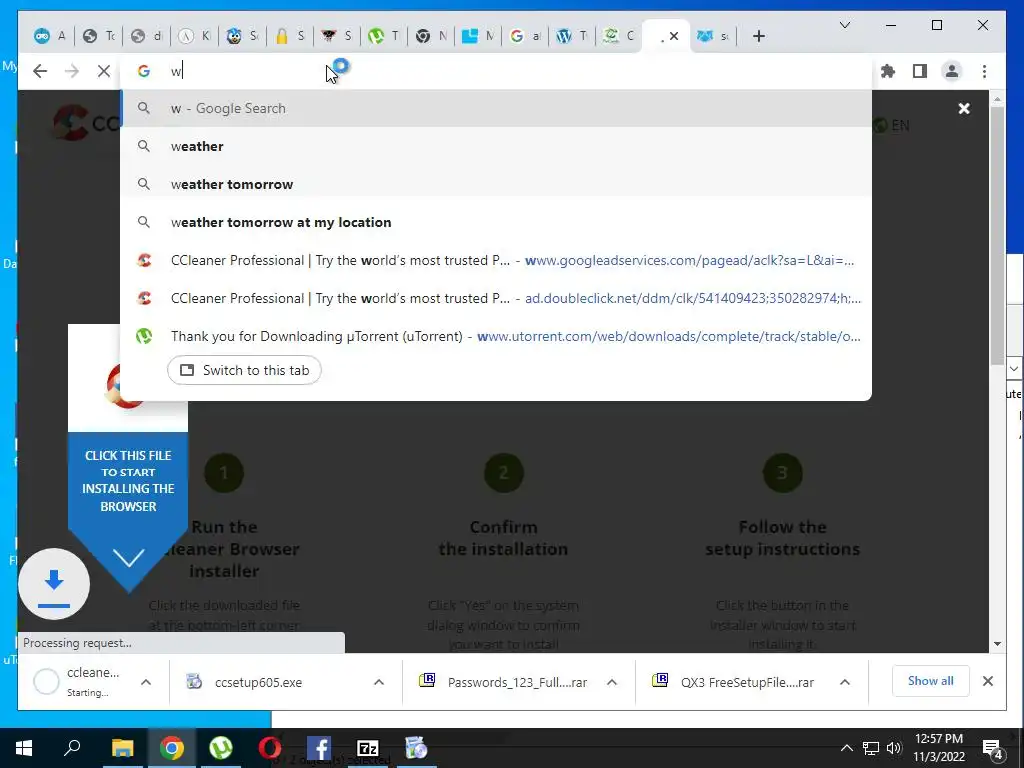Switch to the uTorrent tab in tab strip

384,36
